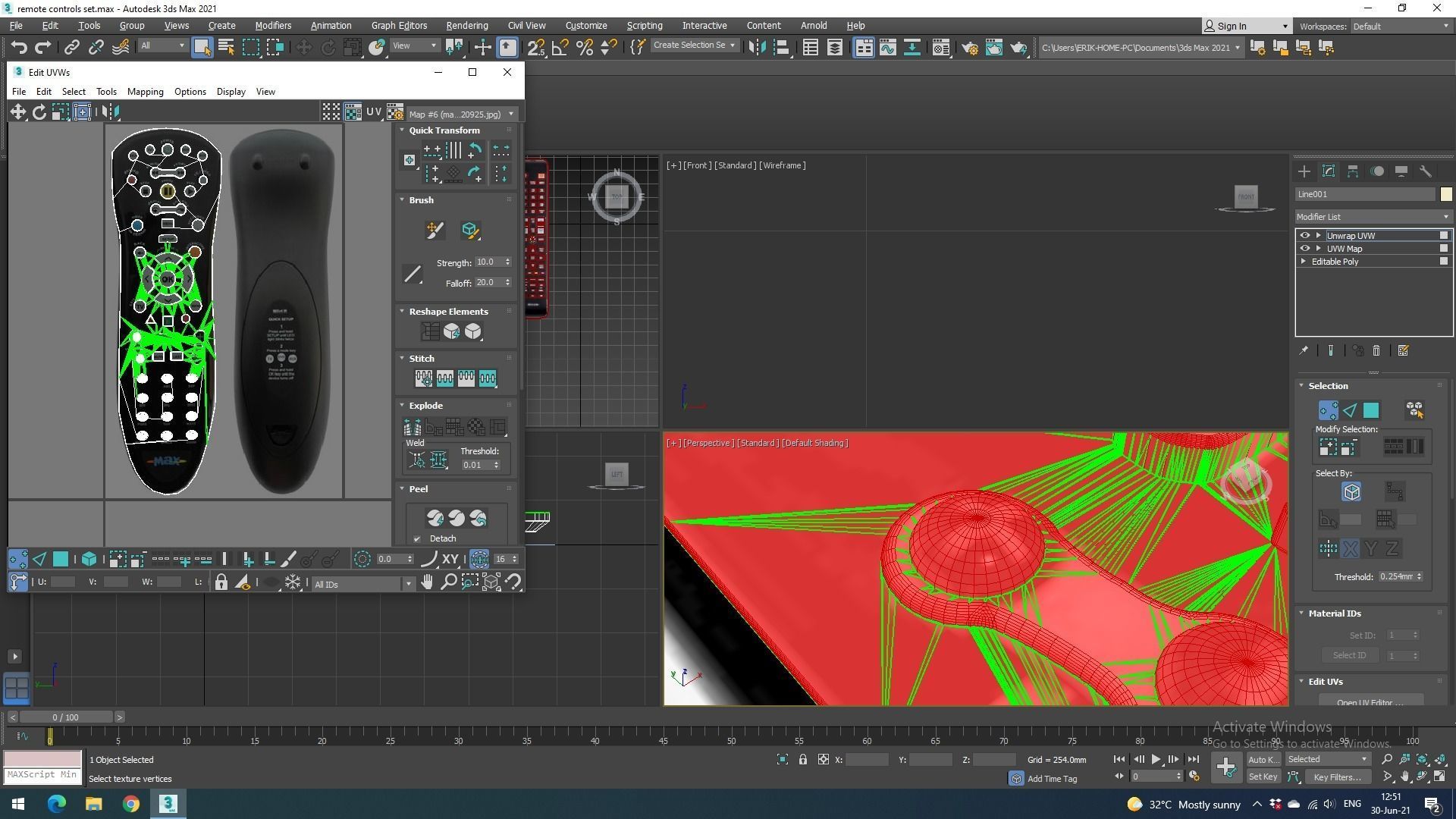Click the Rotate tool in Edit UVWs
Image resolution: width=1456 pixels, height=819 pixels.
[x=39, y=112]
